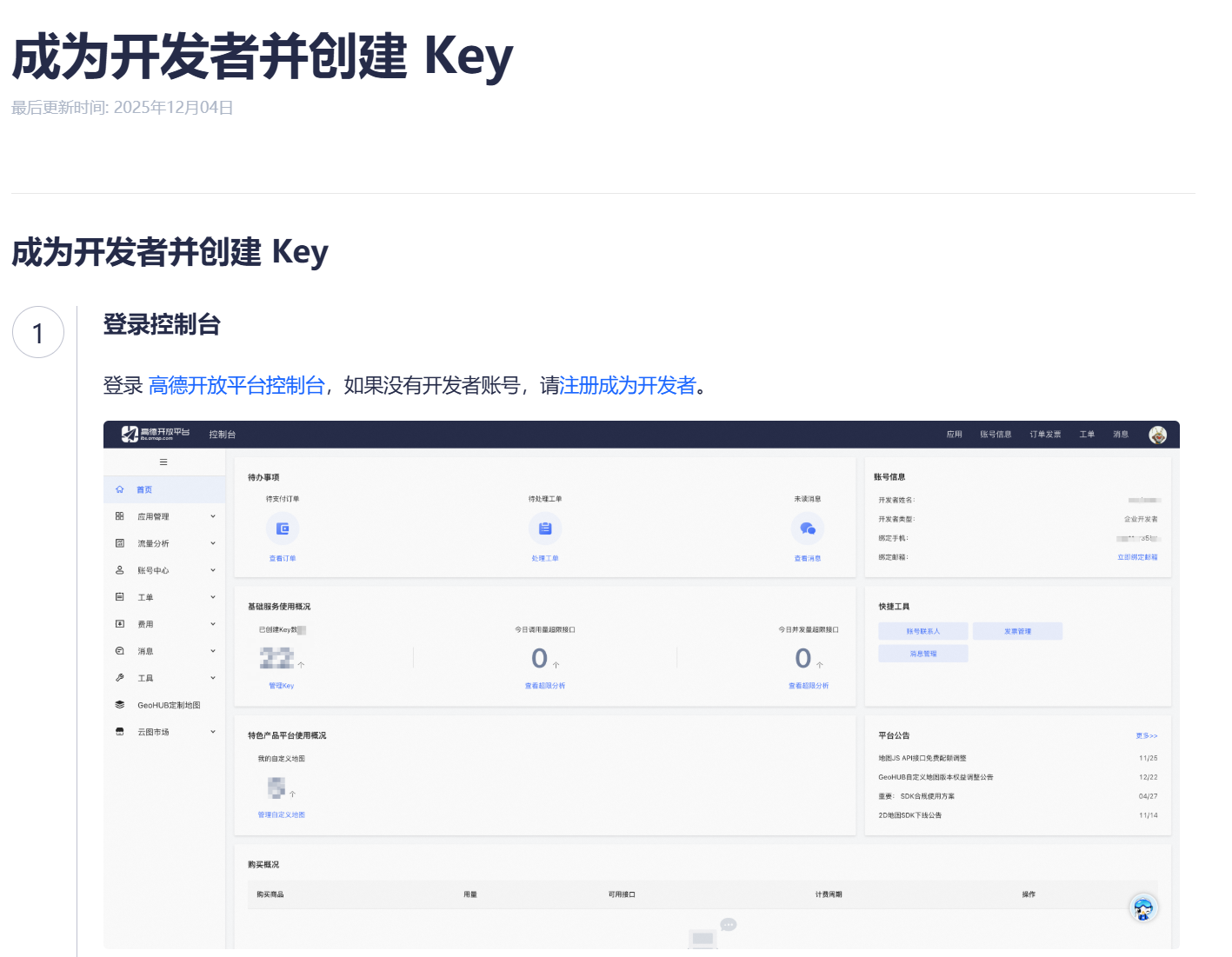Click the shop icon beside 云图市场

click(x=120, y=732)
